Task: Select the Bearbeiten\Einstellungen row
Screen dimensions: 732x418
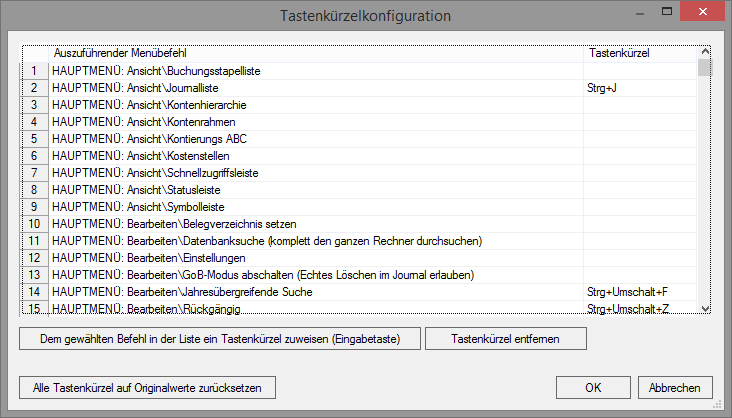Action: (x=359, y=258)
